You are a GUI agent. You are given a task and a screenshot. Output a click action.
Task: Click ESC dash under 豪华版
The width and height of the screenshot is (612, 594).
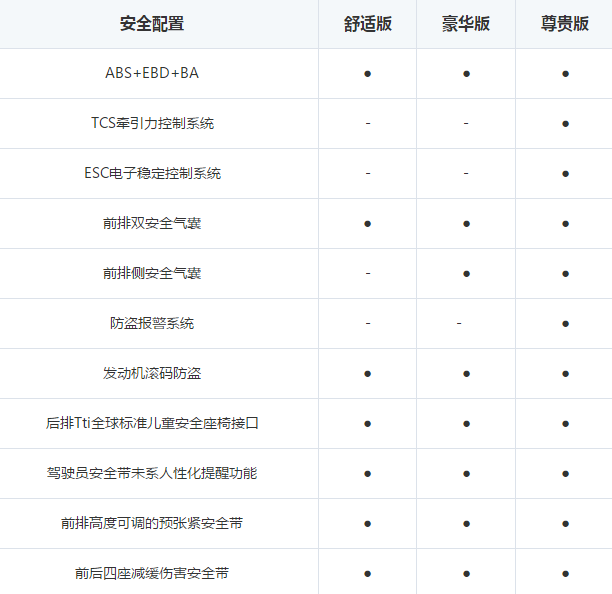tap(466, 173)
